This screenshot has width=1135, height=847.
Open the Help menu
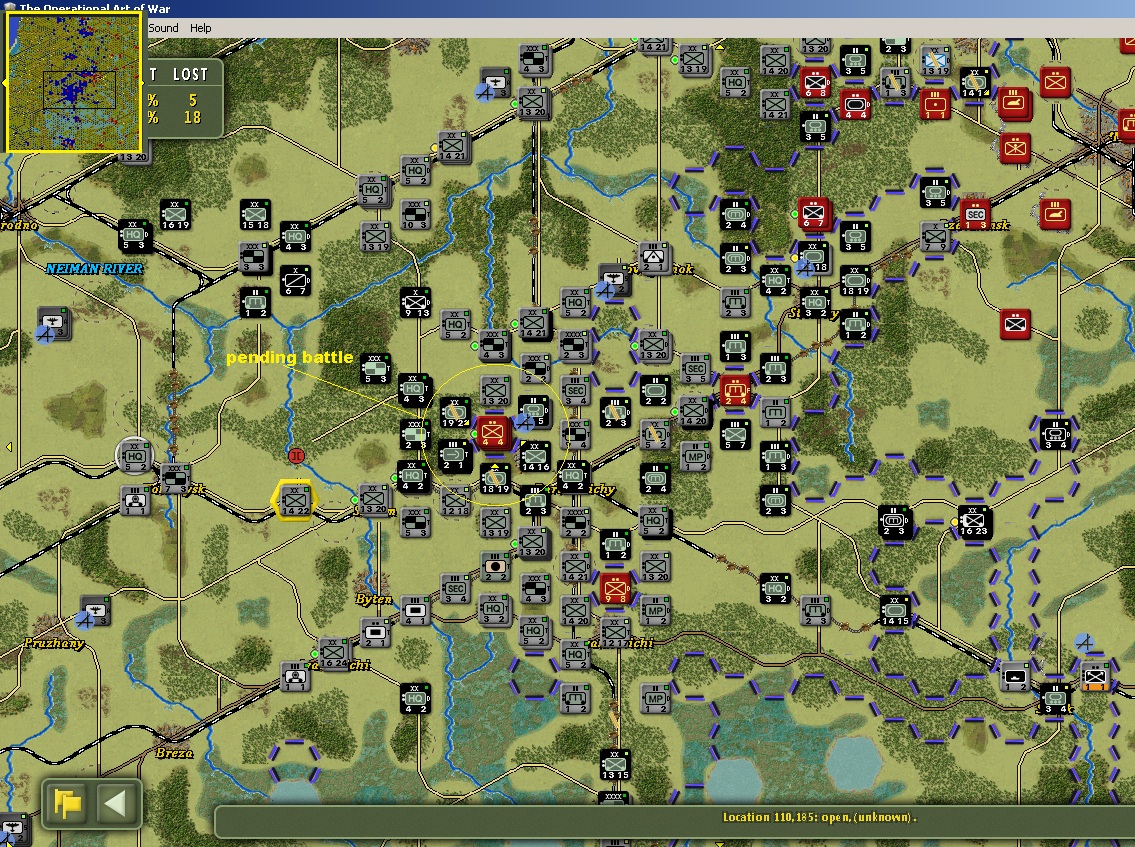[x=201, y=28]
